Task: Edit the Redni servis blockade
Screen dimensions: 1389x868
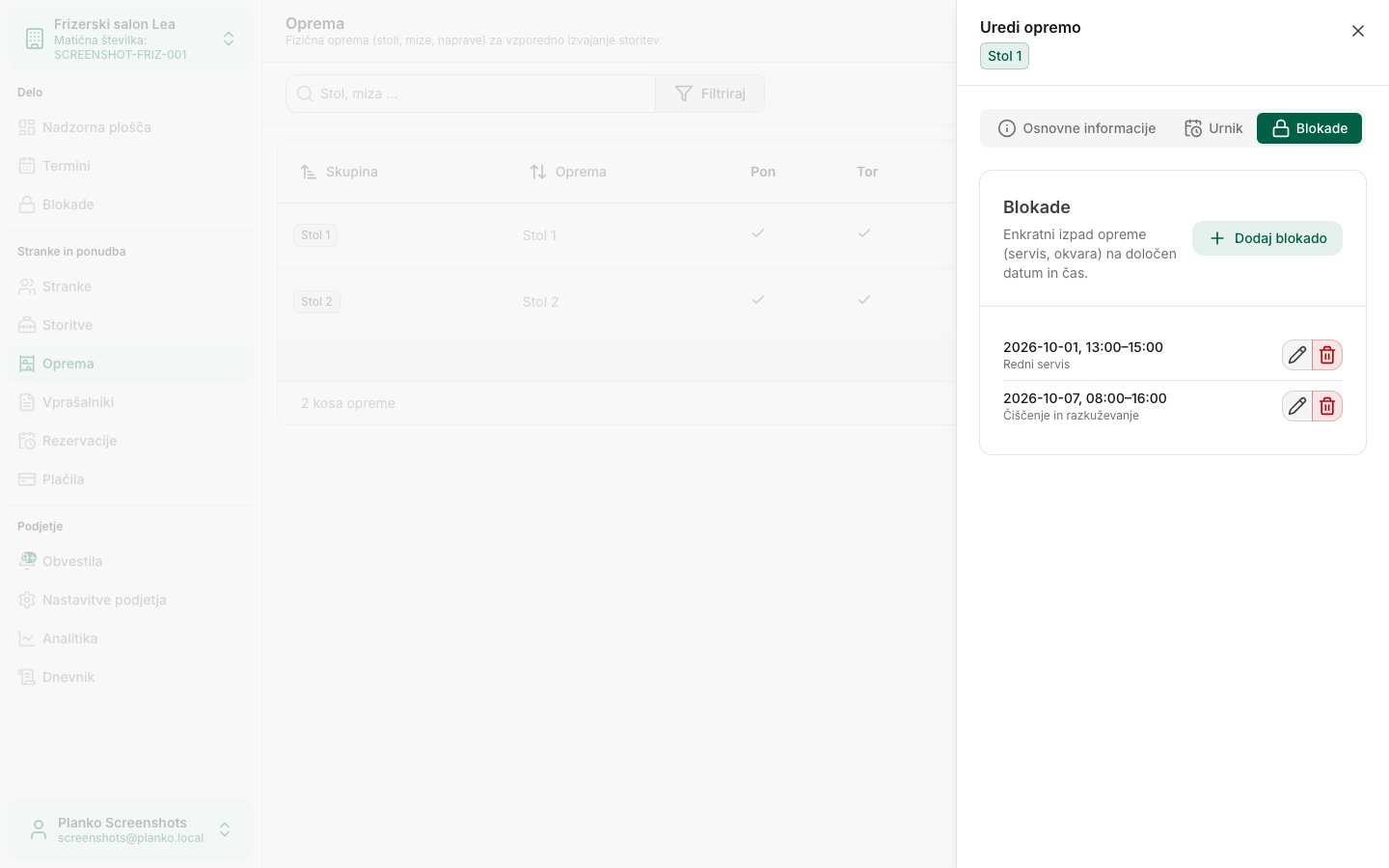Action: [1297, 355]
